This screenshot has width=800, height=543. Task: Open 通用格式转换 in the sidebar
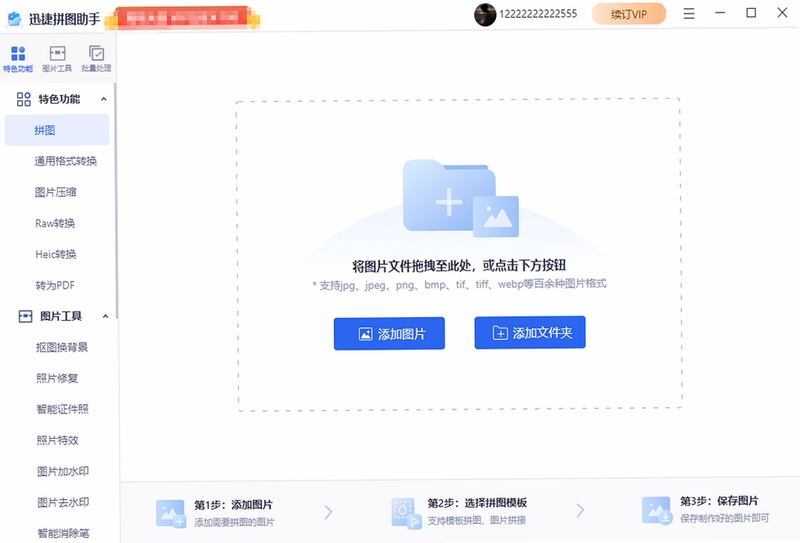coord(65,161)
